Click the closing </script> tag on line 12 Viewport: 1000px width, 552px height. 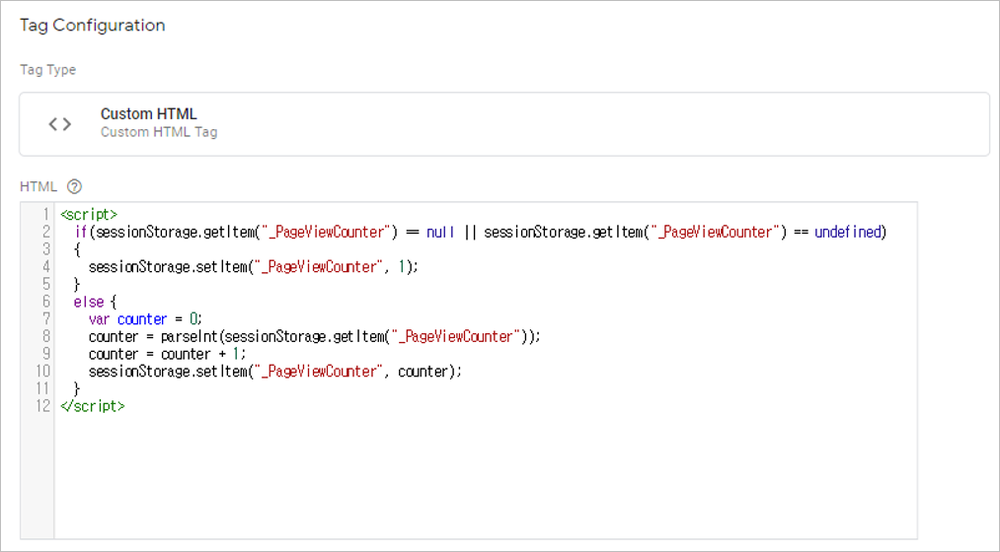(92, 406)
